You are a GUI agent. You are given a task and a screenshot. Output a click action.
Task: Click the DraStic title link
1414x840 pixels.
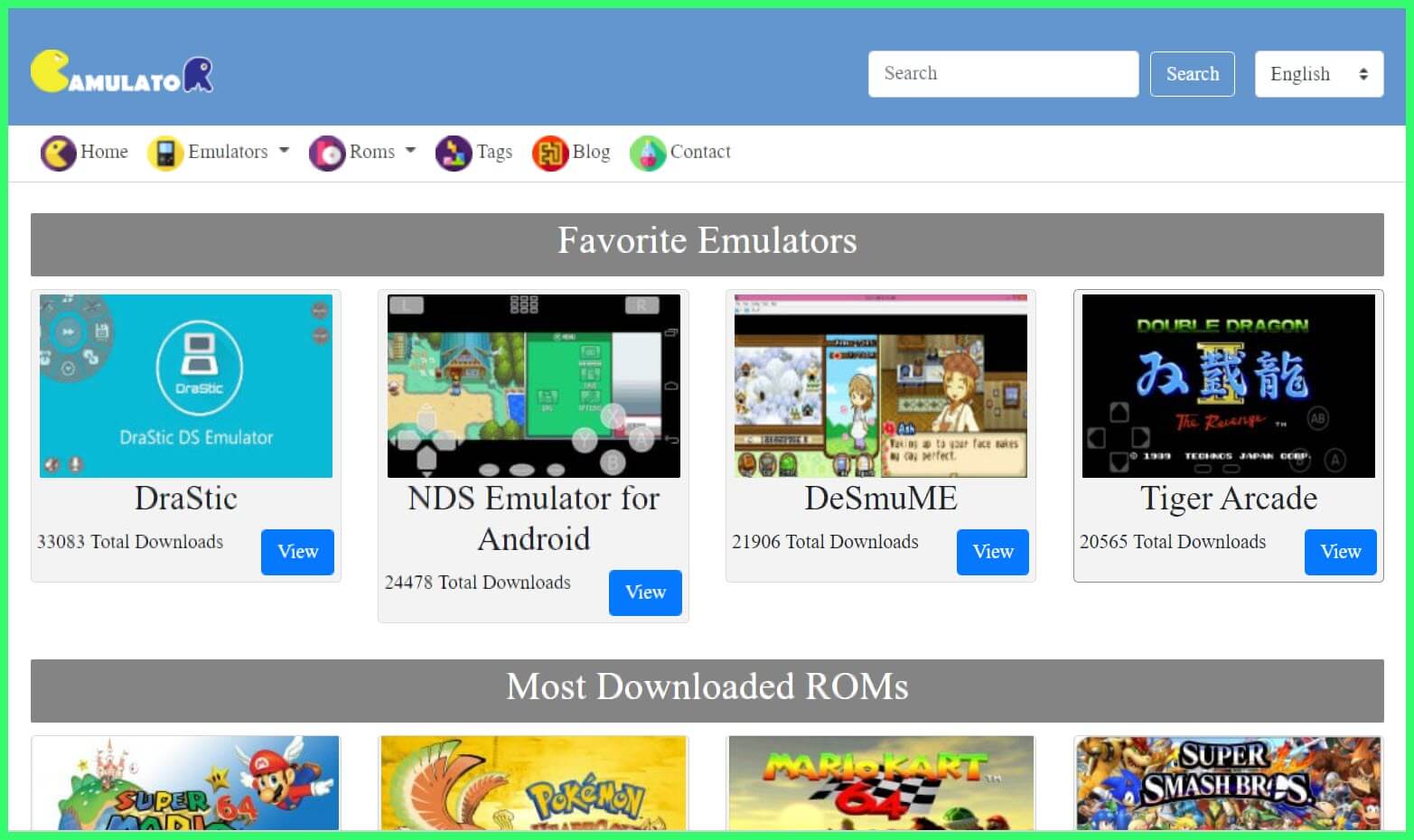click(x=186, y=499)
